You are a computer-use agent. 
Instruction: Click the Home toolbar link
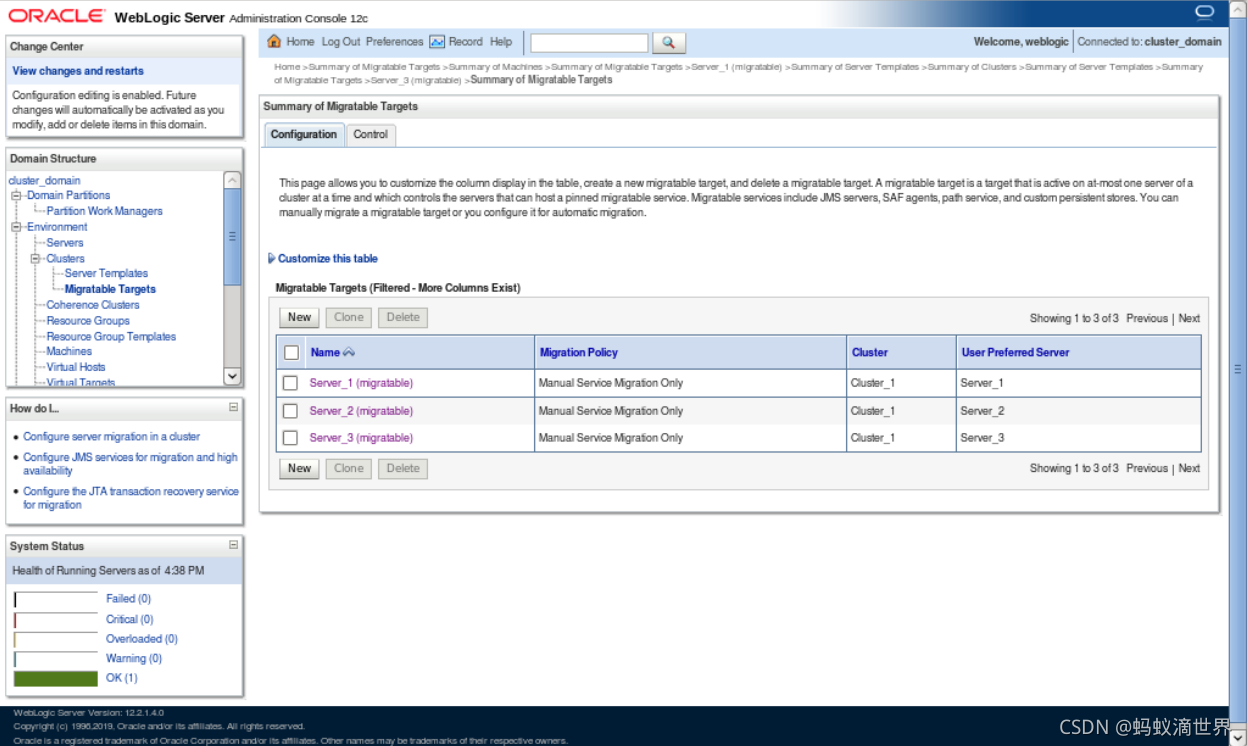point(300,42)
